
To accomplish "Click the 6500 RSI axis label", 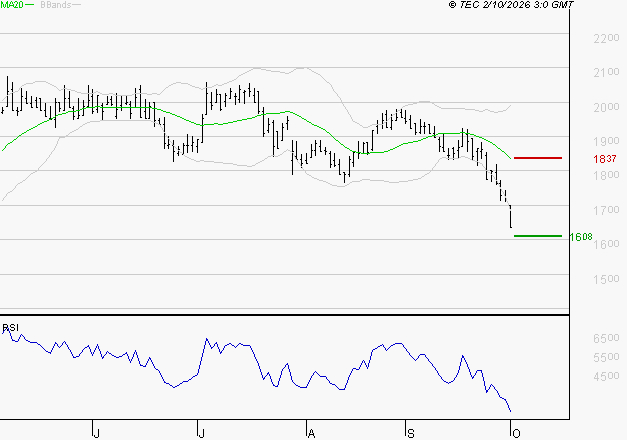I will coord(606,338).
